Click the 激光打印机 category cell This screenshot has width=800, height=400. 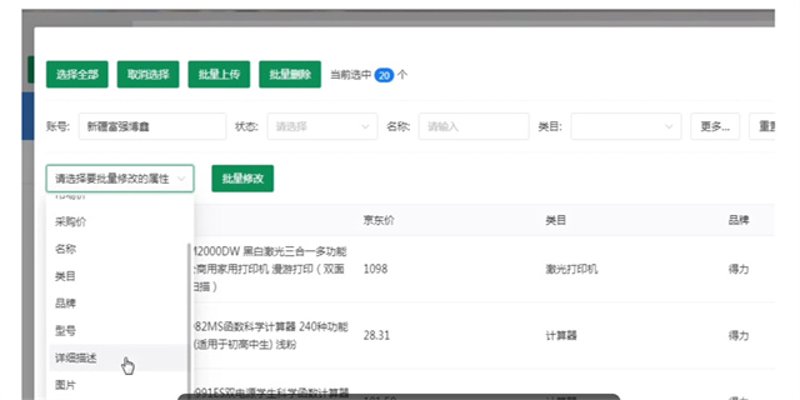coord(571,269)
